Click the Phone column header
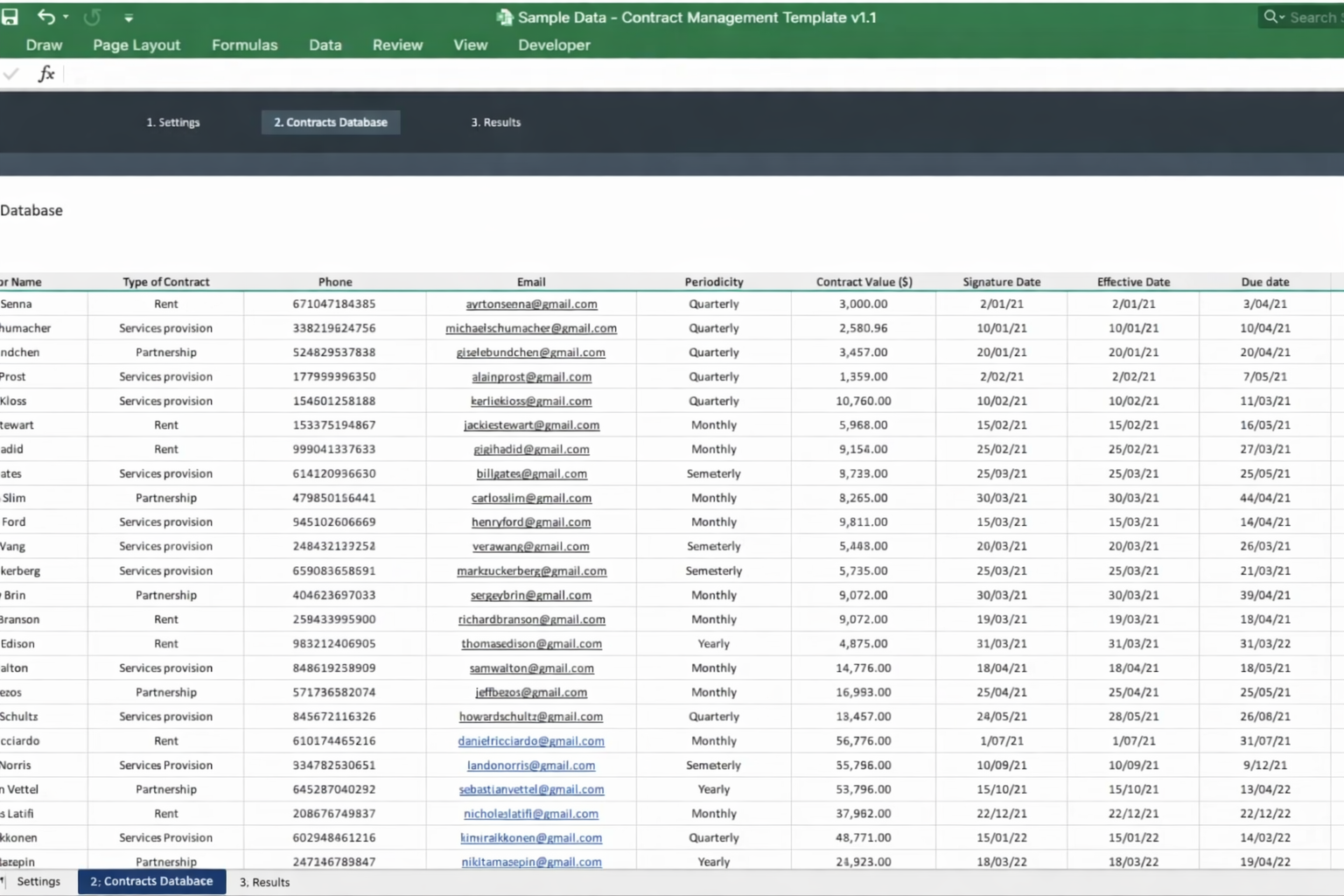 [335, 282]
